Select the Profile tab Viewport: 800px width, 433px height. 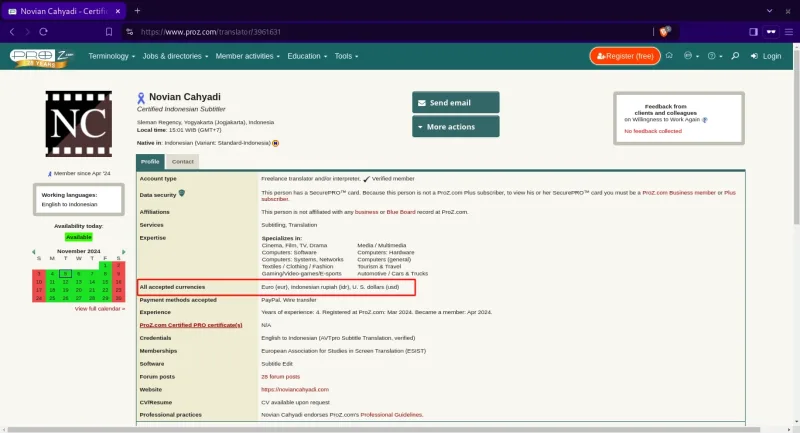pyautogui.click(x=150, y=162)
